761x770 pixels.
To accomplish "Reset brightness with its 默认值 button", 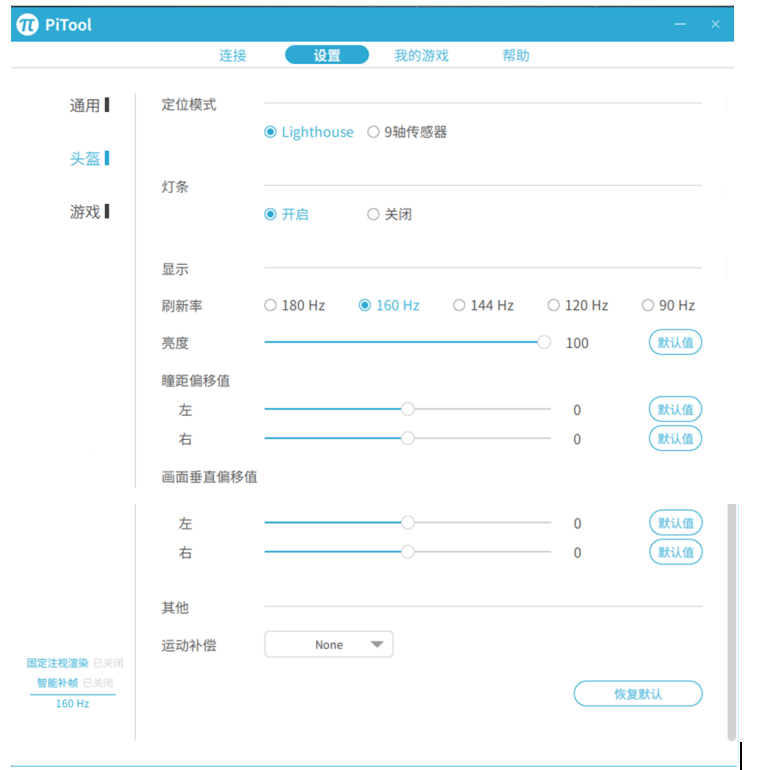I will [676, 342].
